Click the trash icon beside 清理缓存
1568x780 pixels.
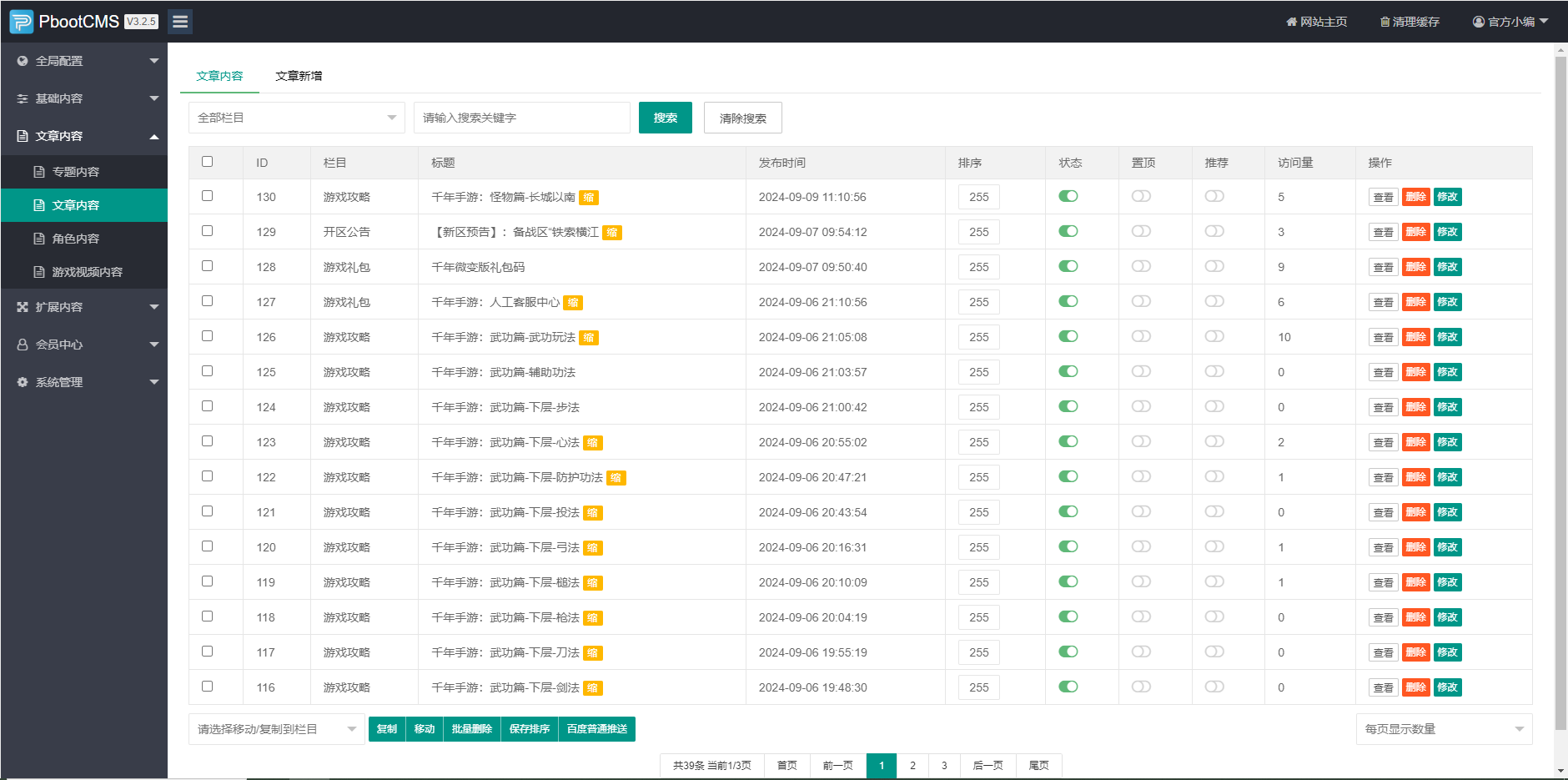click(1385, 22)
